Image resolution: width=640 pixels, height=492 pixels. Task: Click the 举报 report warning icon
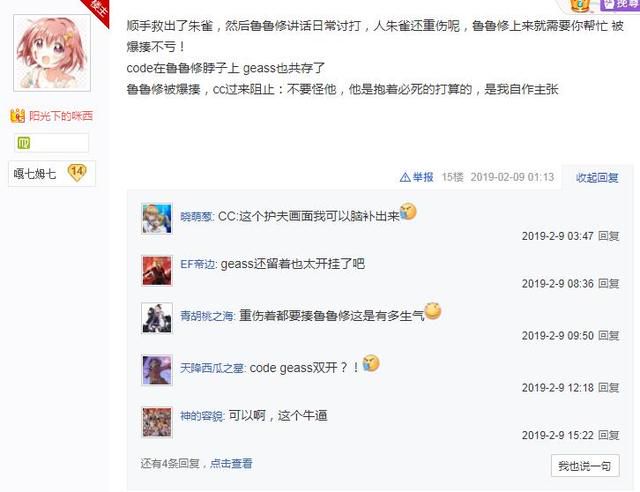405,177
